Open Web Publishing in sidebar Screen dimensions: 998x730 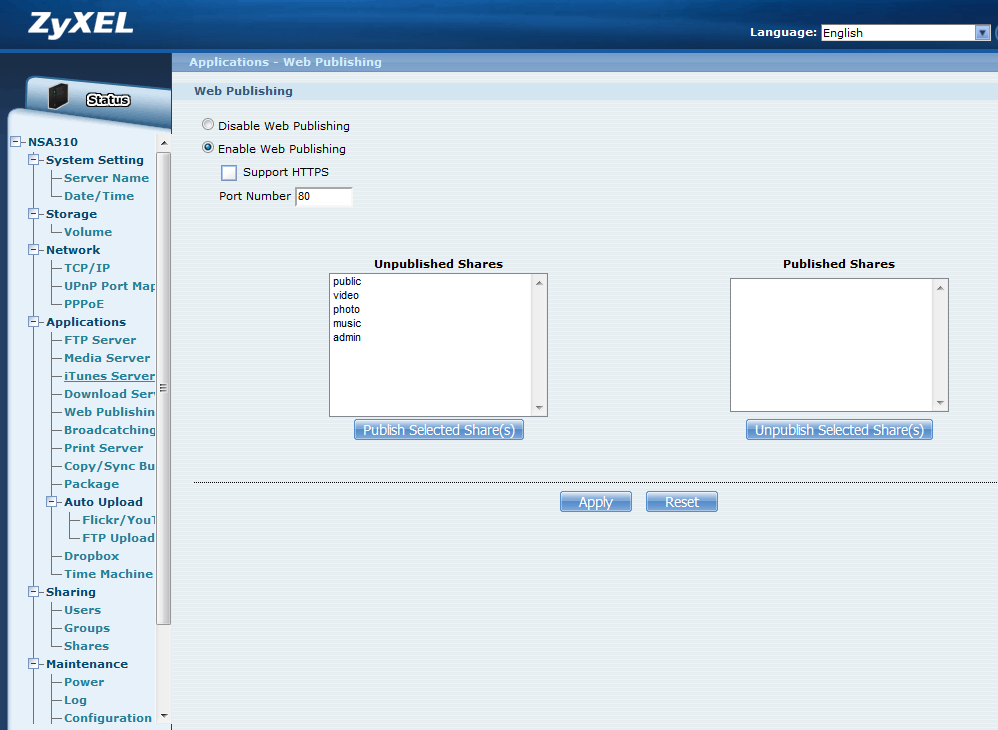pyautogui.click(x=109, y=412)
